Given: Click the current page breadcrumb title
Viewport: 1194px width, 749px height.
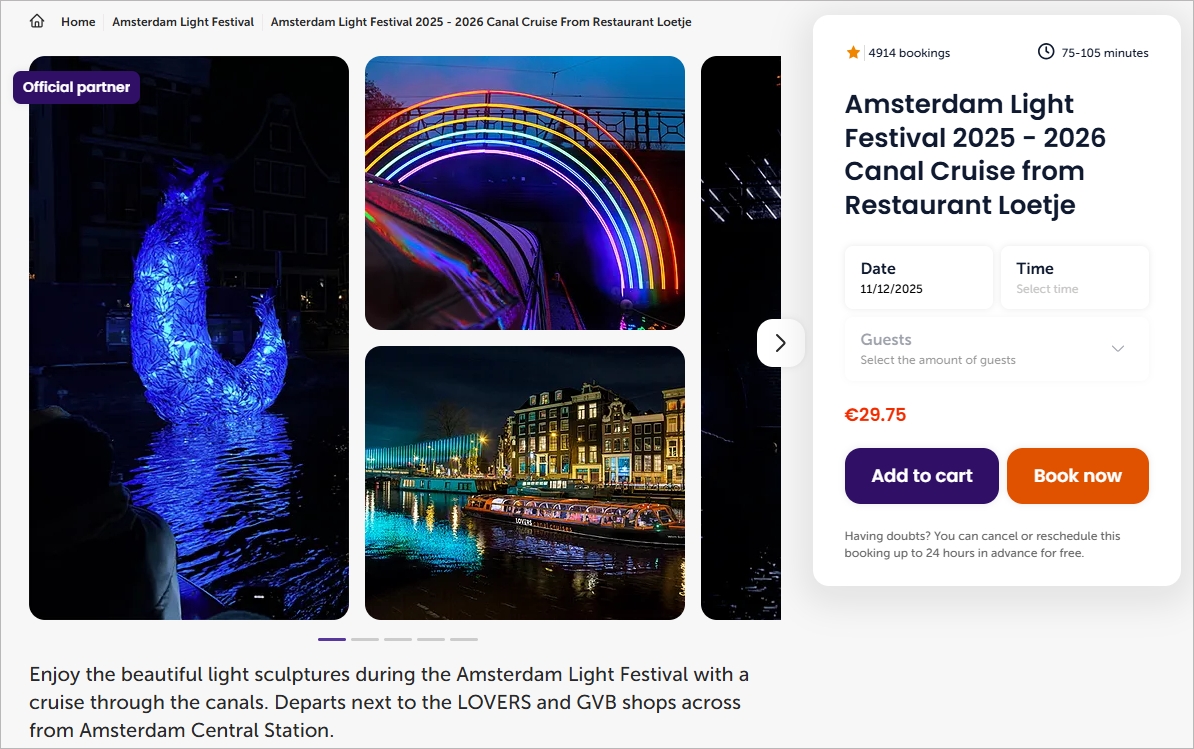Looking at the screenshot, I should coord(481,22).
